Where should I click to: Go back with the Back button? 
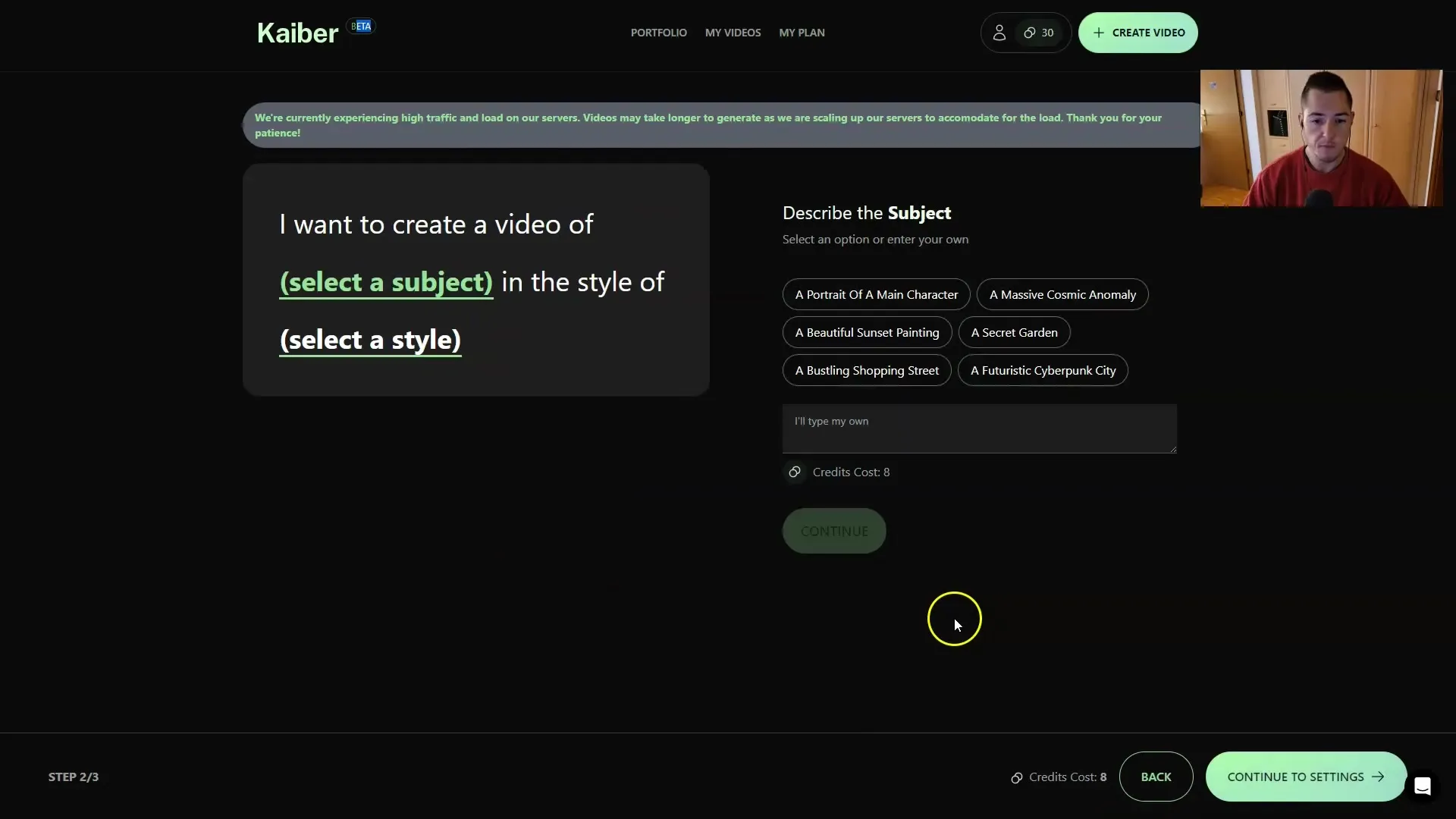coord(1156,777)
